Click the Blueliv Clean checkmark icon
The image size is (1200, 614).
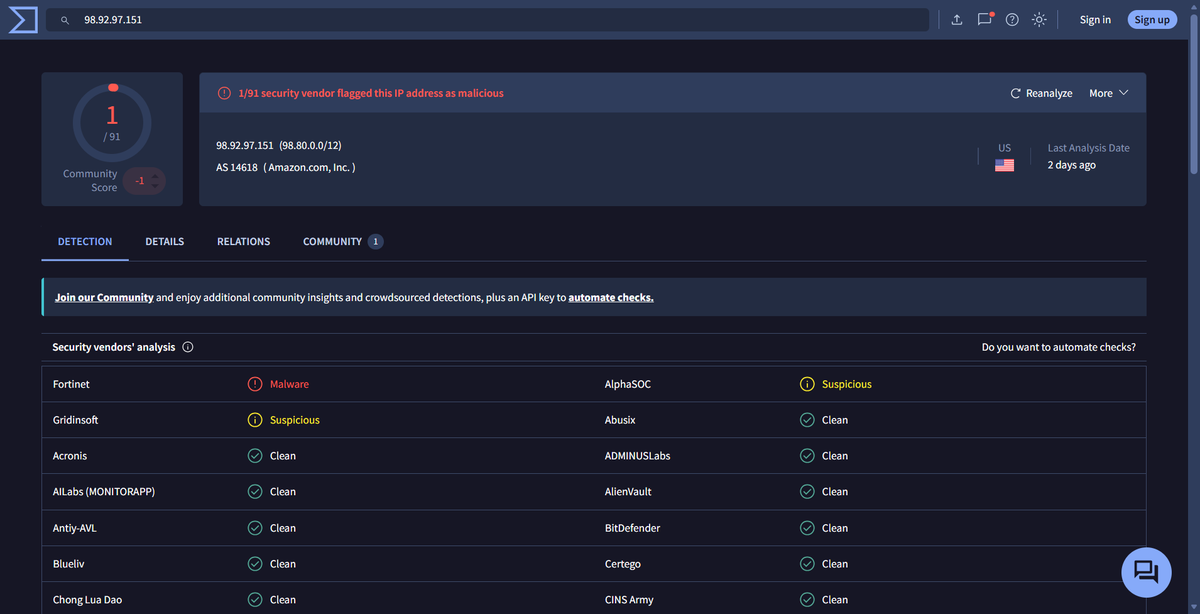click(255, 564)
